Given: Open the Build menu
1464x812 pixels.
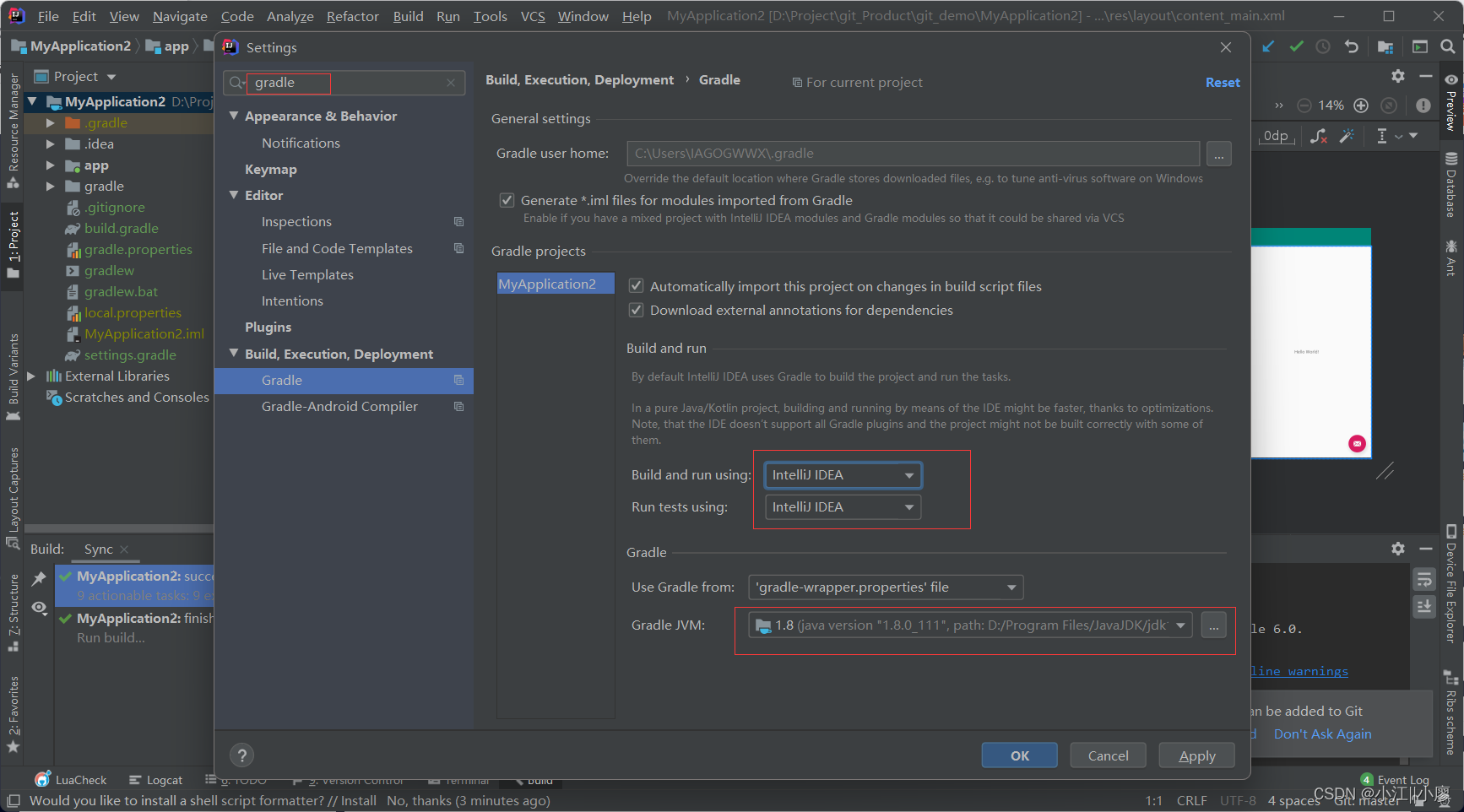Looking at the screenshot, I should pos(408,16).
